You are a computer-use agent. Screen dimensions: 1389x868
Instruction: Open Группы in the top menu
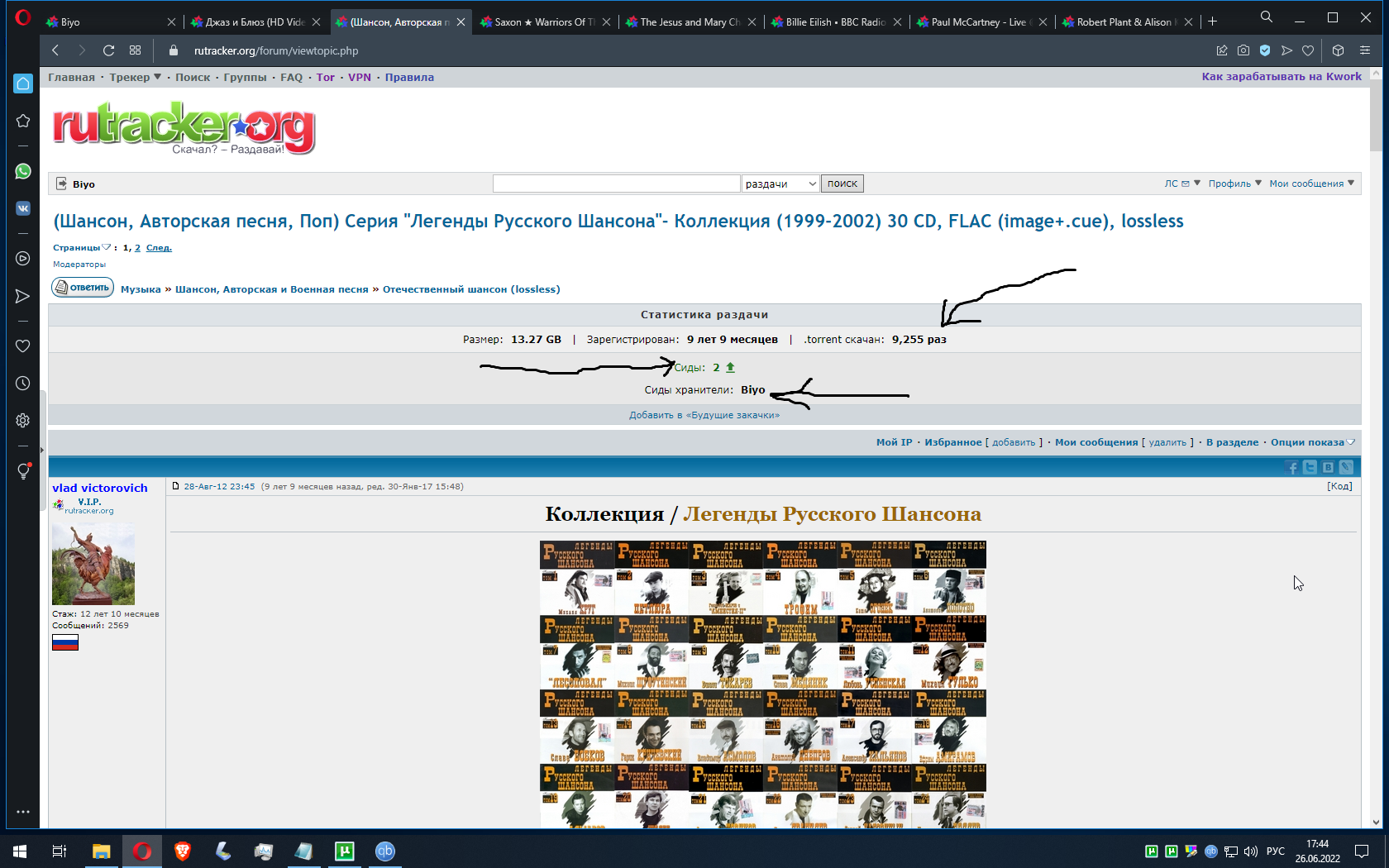pyautogui.click(x=245, y=77)
